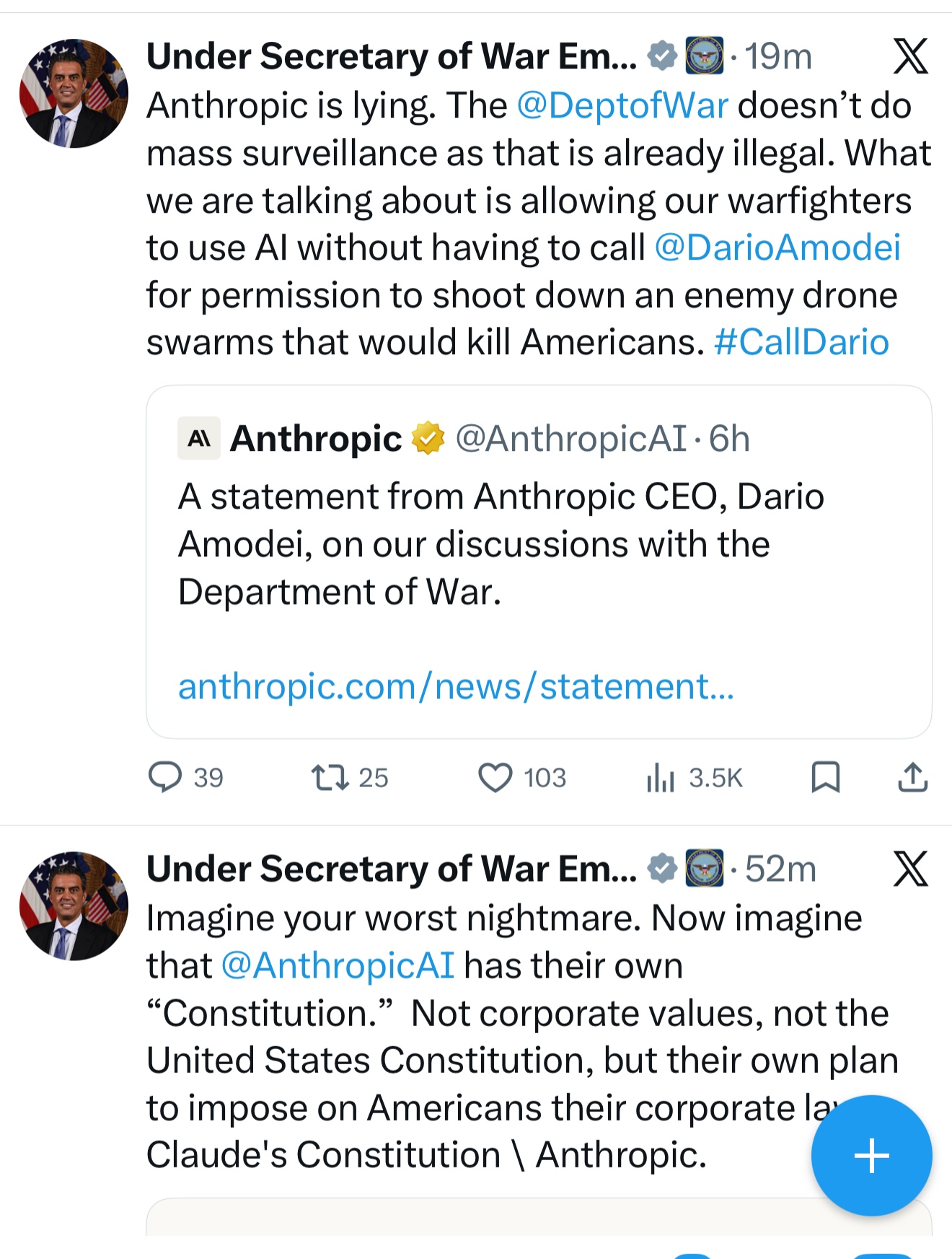Tap the author name on the 52m post
The height and width of the screenshot is (1259, 952).
click(x=391, y=869)
